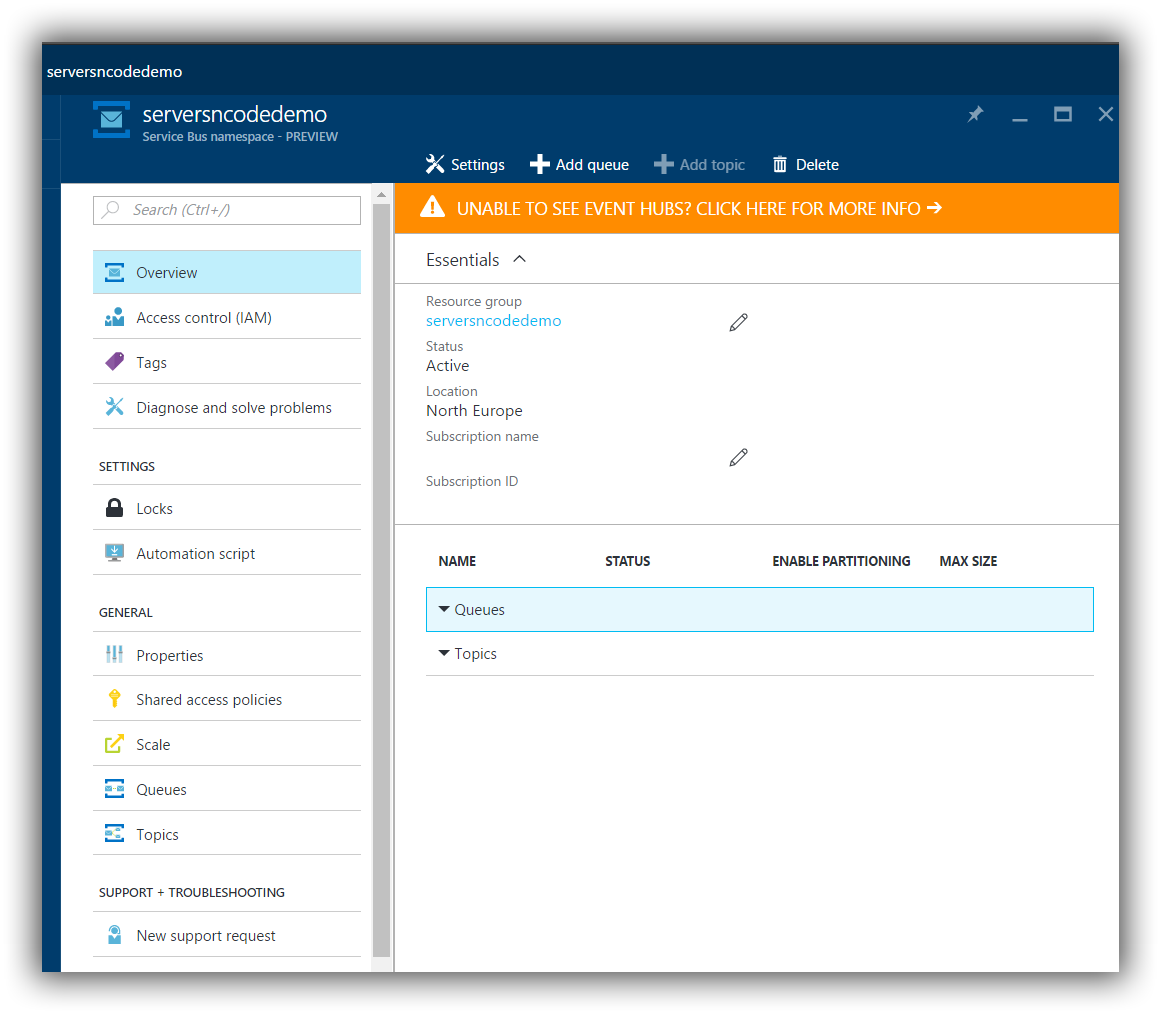Click the Topics icon in sidebar
Screen dimensions: 1161x1014
[x=114, y=834]
